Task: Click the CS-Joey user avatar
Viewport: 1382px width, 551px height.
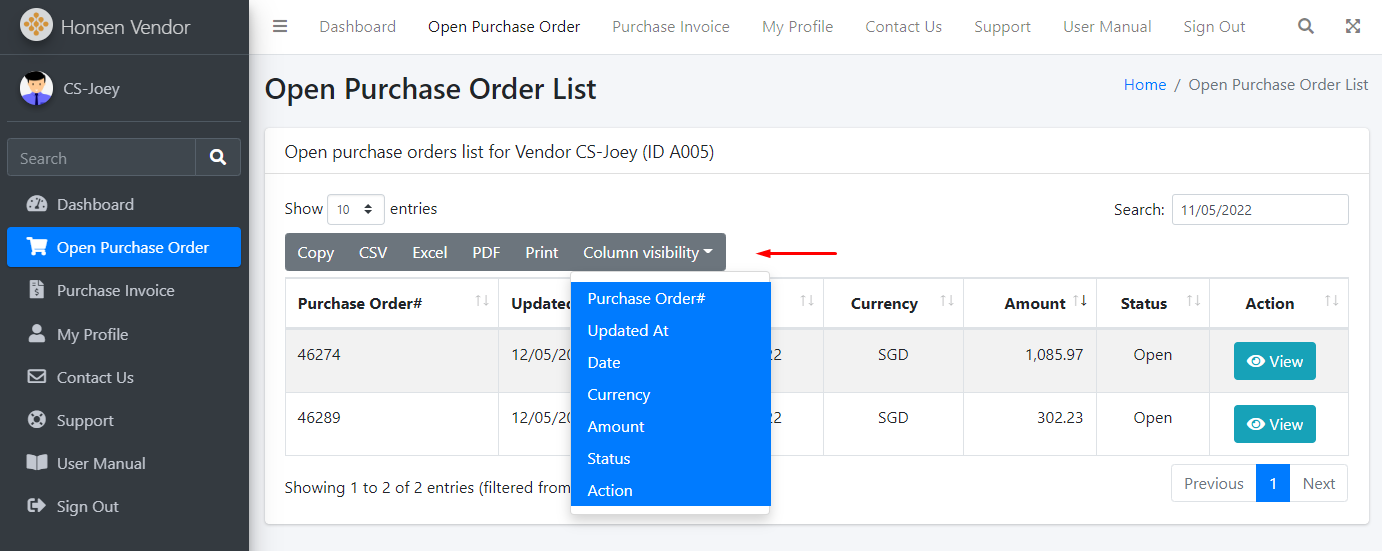Action: [x=37, y=89]
